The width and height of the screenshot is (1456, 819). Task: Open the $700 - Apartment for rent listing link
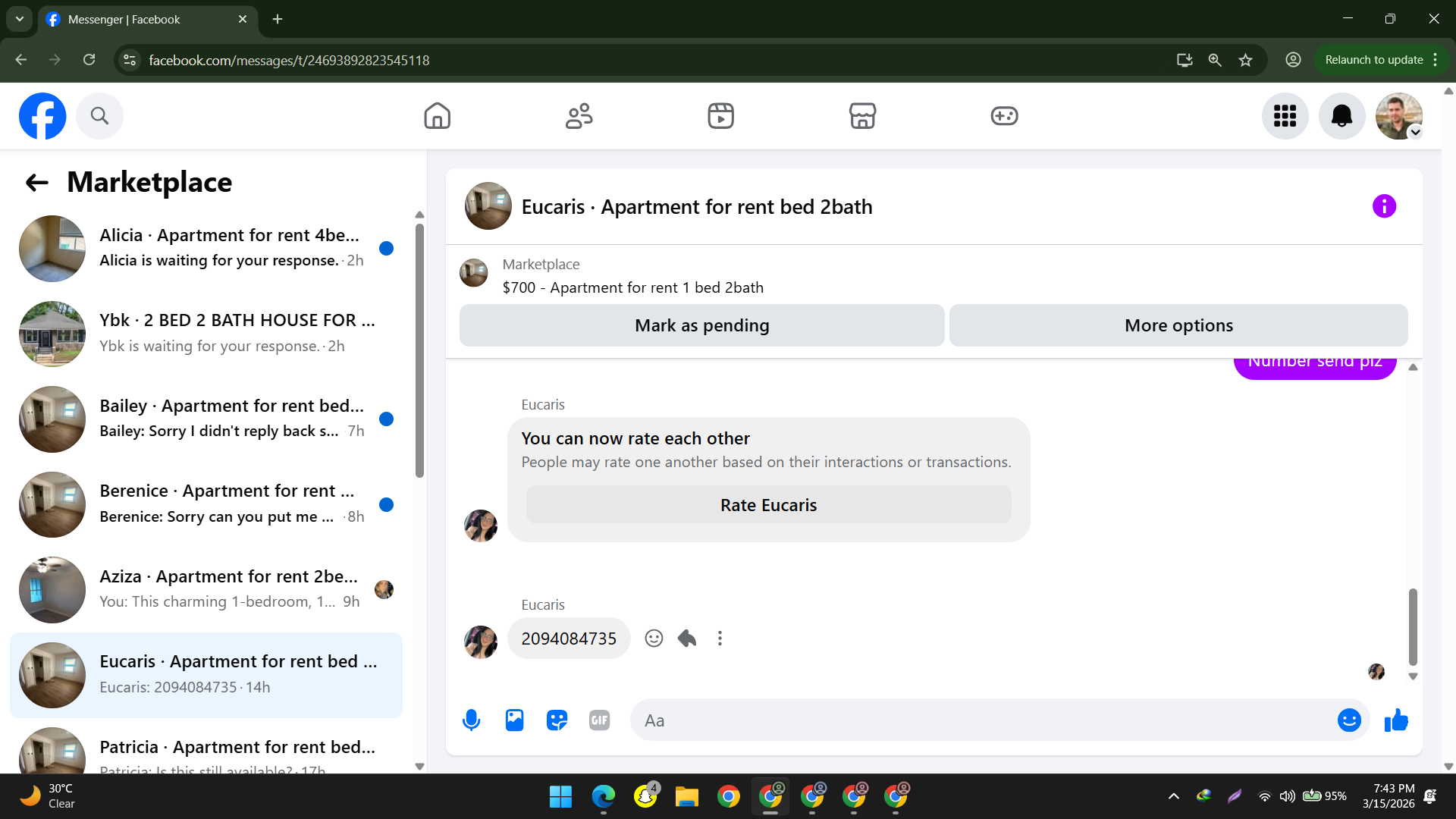(633, 287)
